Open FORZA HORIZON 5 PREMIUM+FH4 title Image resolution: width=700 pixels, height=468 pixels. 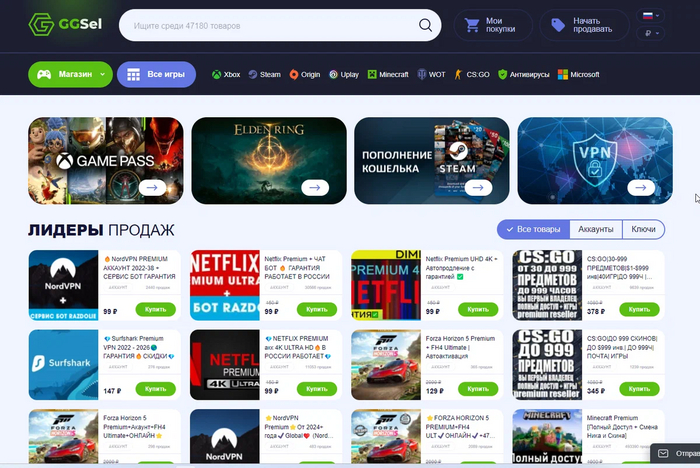[460, 426]
